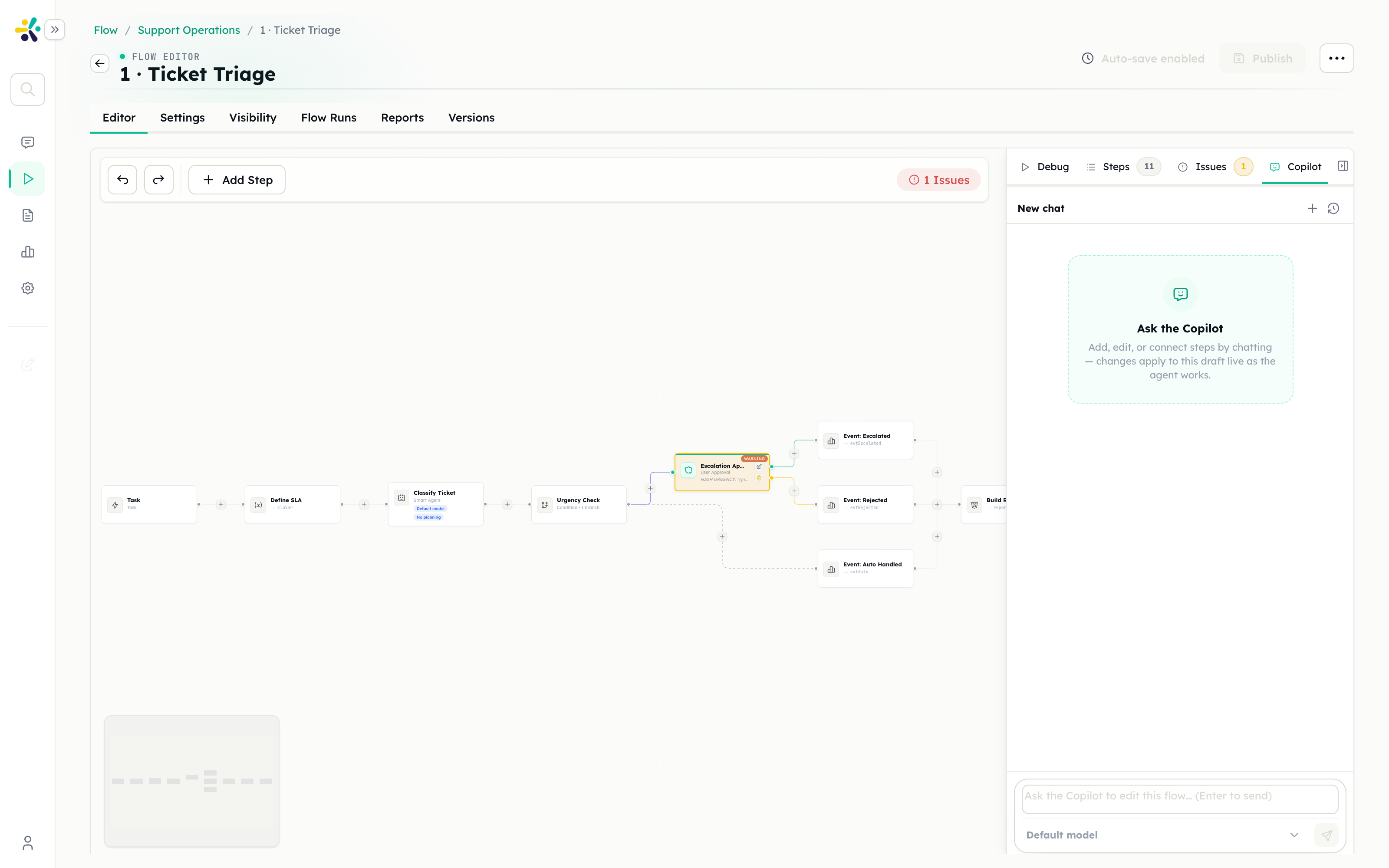The image size is (1389, 868).
Task: Select the Urgency Check condition node
Action: [x=579, y=504]
